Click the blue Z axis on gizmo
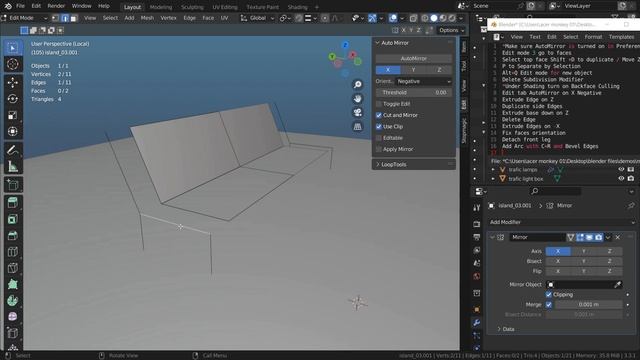 [x=345, y=45]
